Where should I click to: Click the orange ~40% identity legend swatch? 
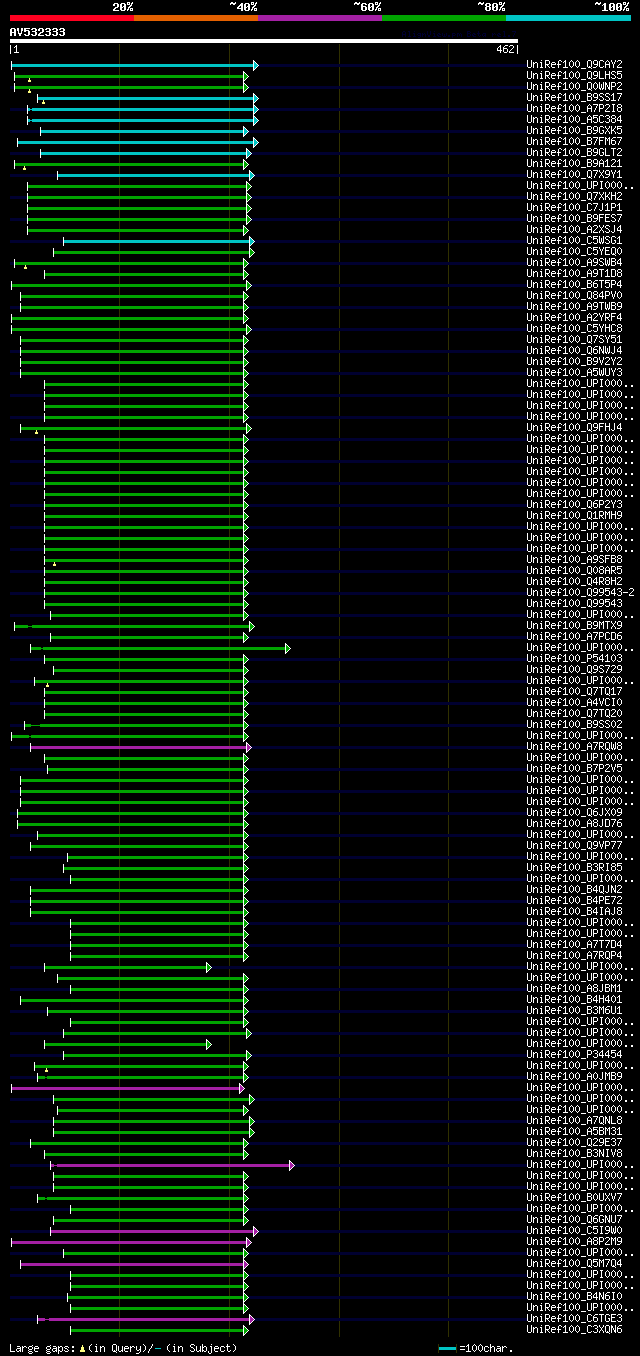pos(195,17)
